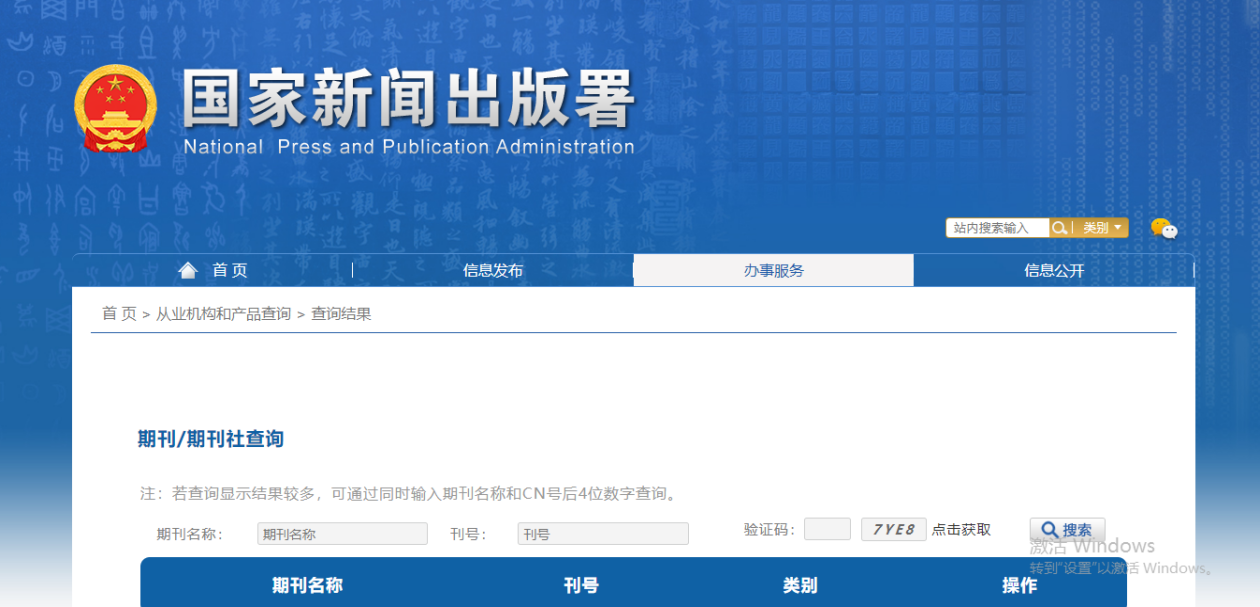Click the 类别 table column header
This screenshot has width=1260, height=607.
(800, 585)
